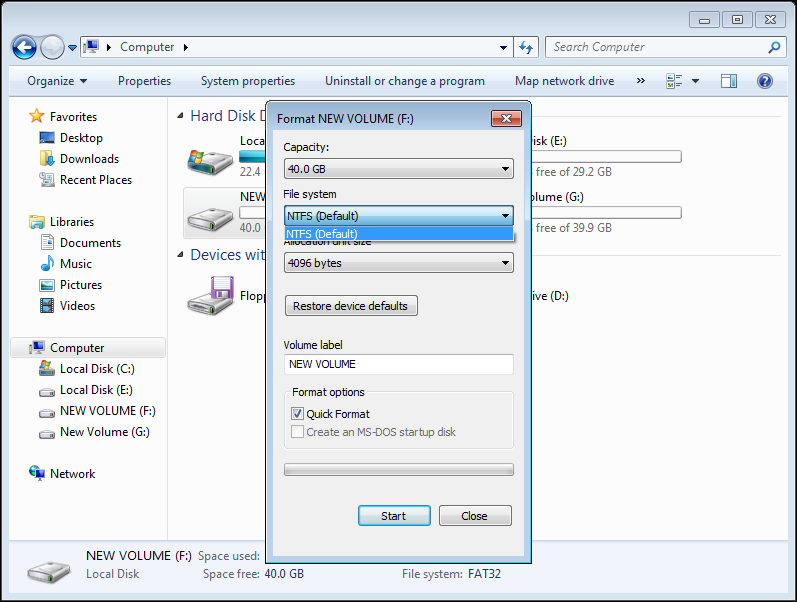Open Recent Places in Favorites
Viewport: 797px width, 602px height.
point(96,179)
